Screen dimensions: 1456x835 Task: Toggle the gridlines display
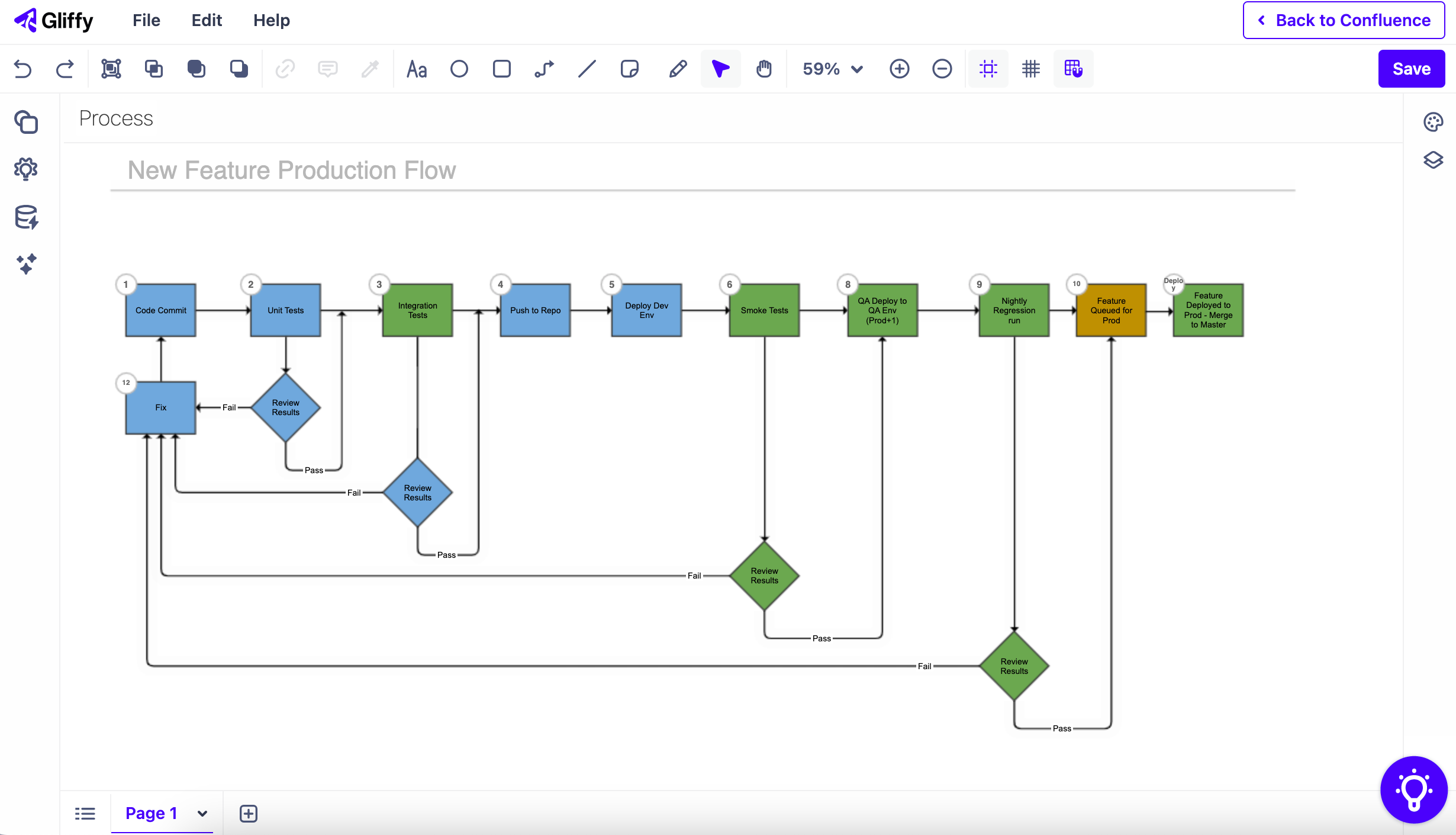click(x=1030, y=69)
